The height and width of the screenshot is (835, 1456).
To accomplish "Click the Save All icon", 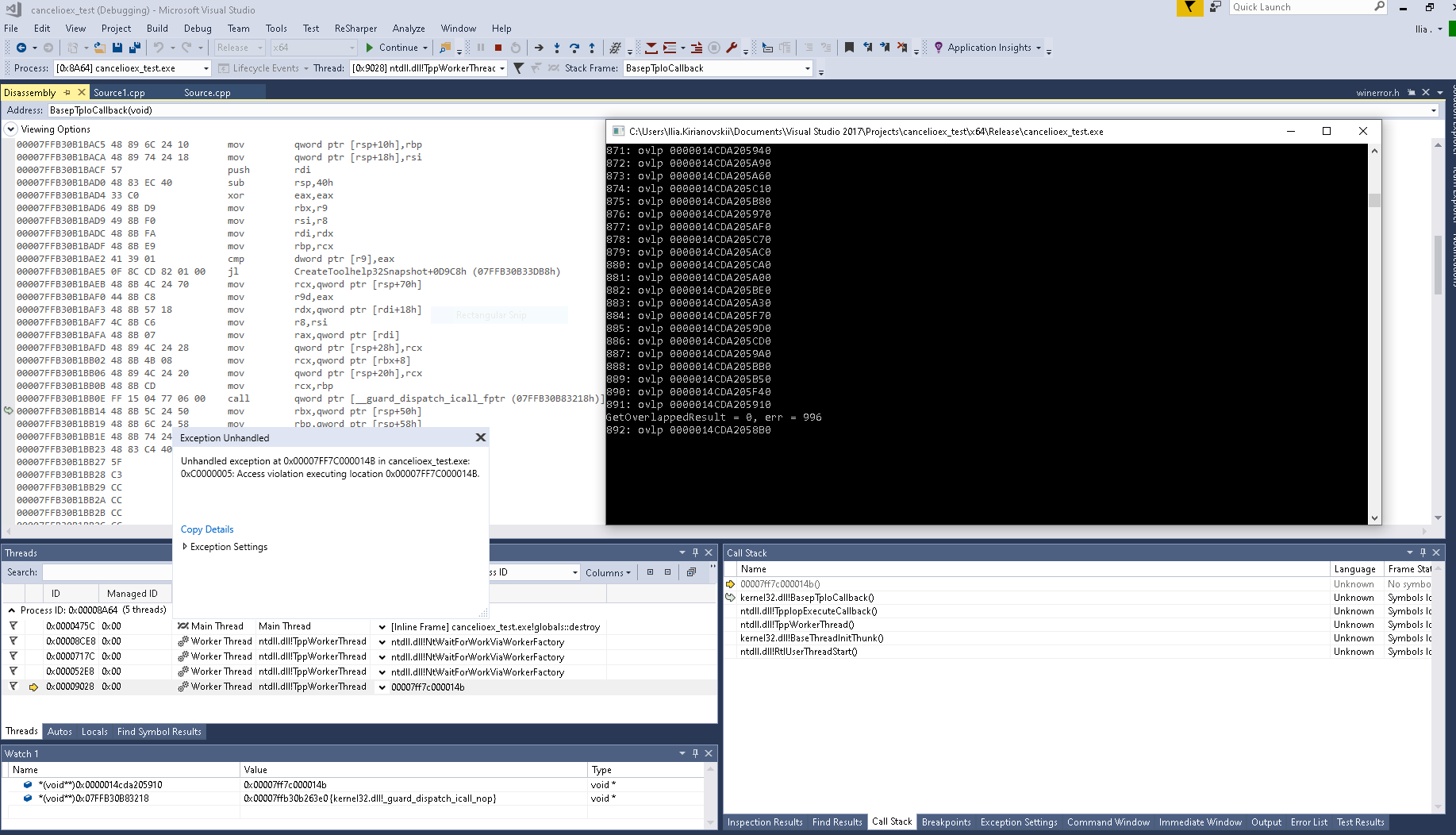I will tap(134, 48).
